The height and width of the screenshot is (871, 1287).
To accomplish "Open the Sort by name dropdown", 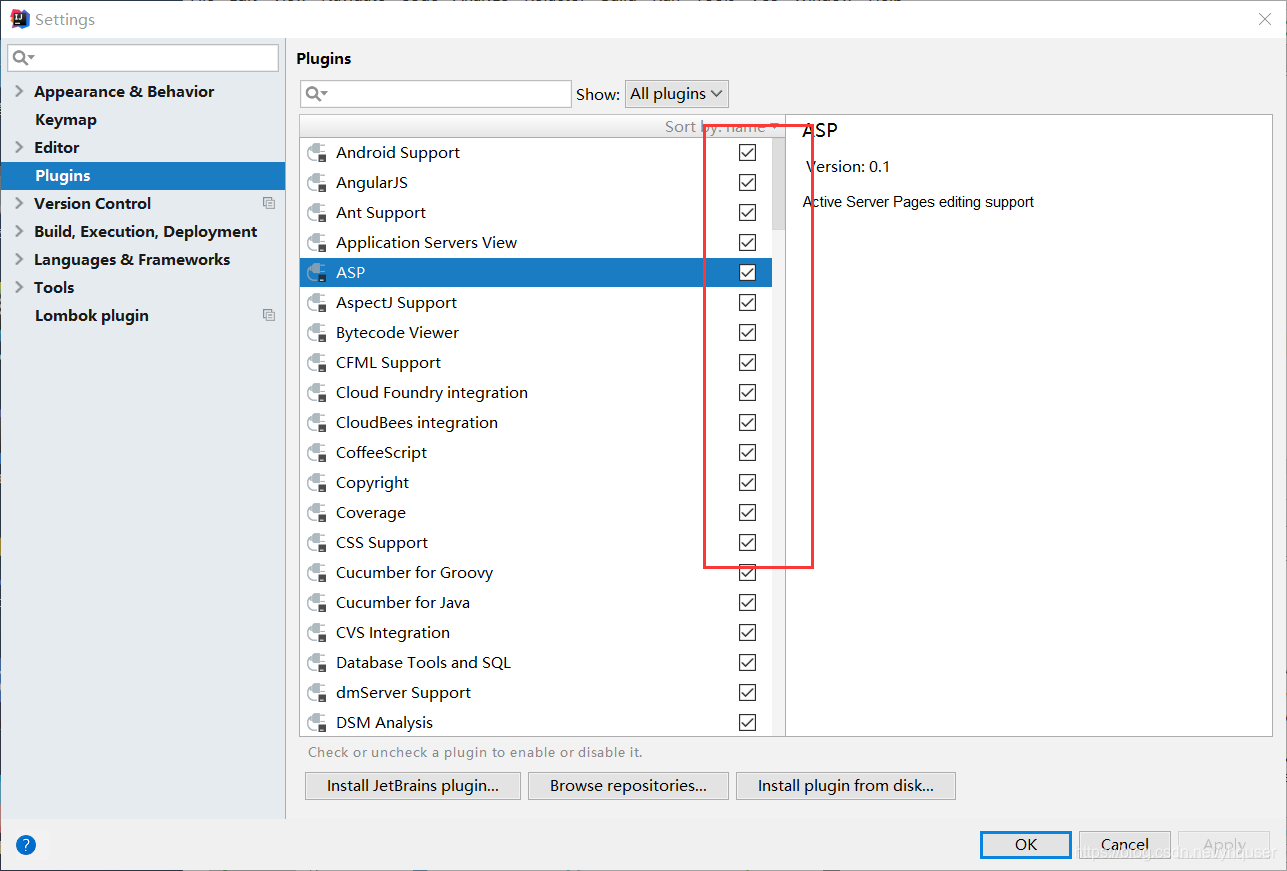I will coord(721,127).
